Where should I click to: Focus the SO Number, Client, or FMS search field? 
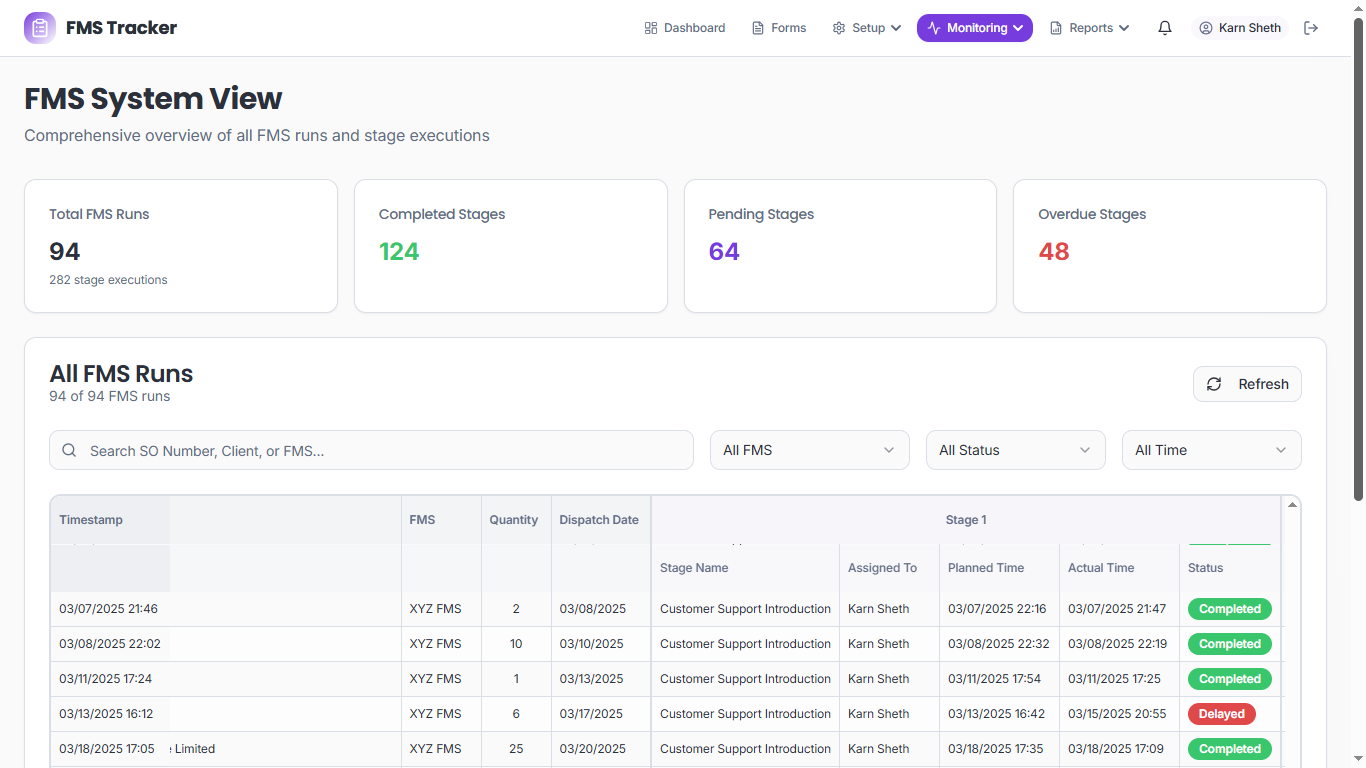[x=371, y=450]
